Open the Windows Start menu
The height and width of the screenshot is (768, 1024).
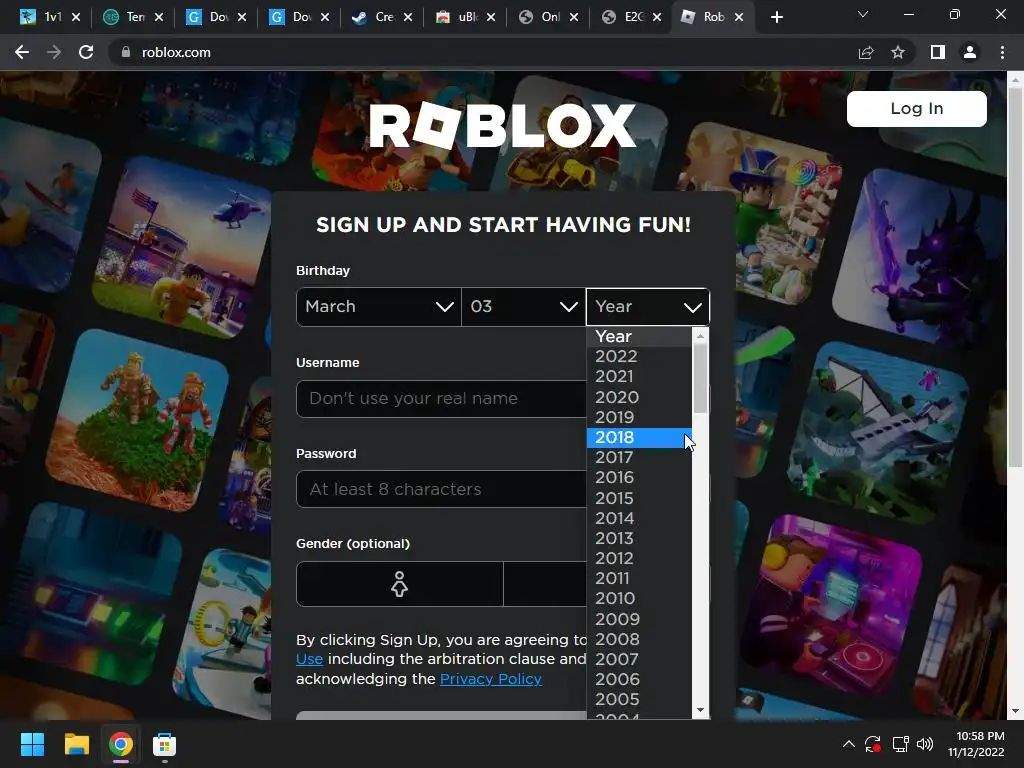32,744
